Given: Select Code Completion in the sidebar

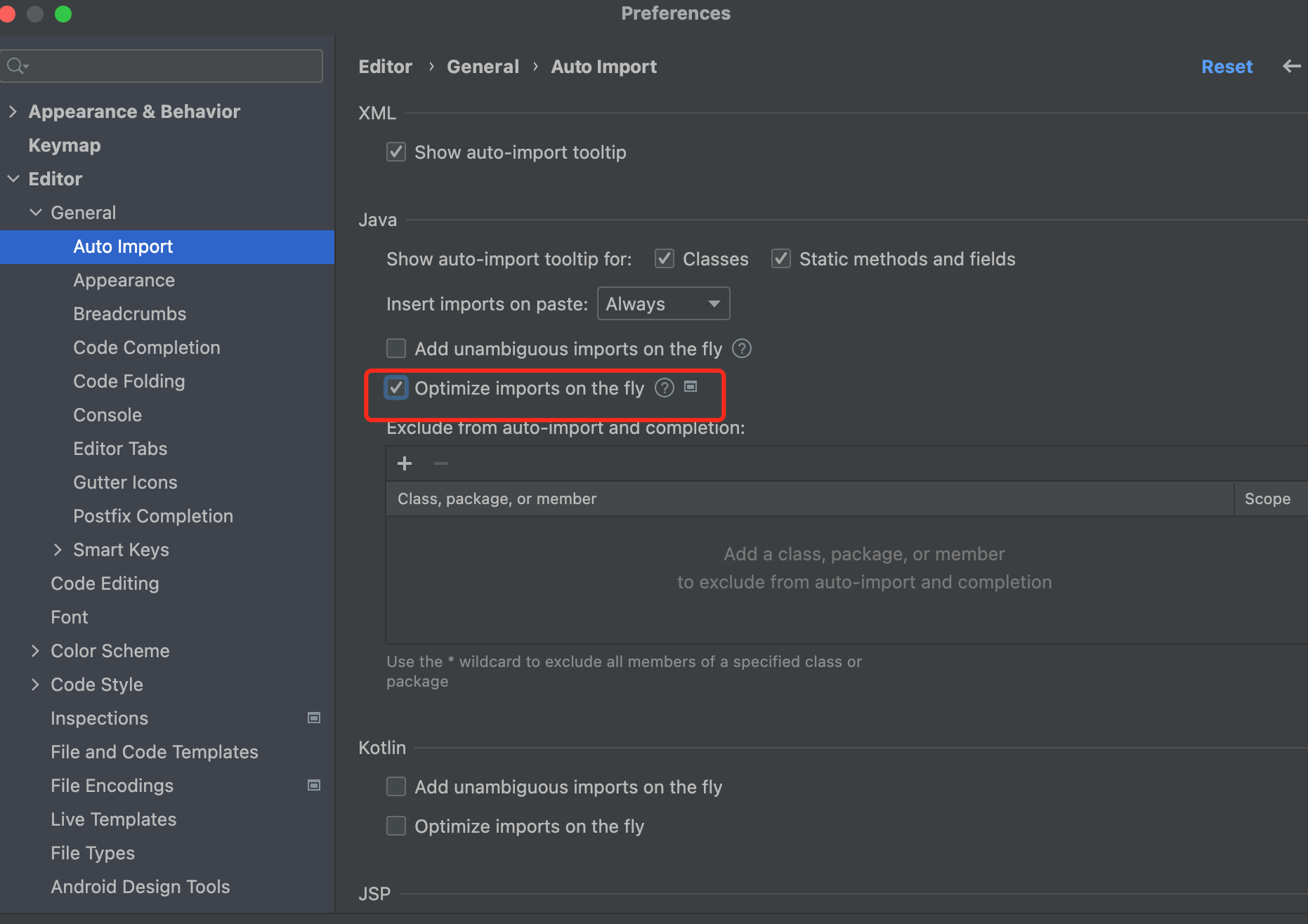Looking at the screenshot, I should click(x=146, y=348).
